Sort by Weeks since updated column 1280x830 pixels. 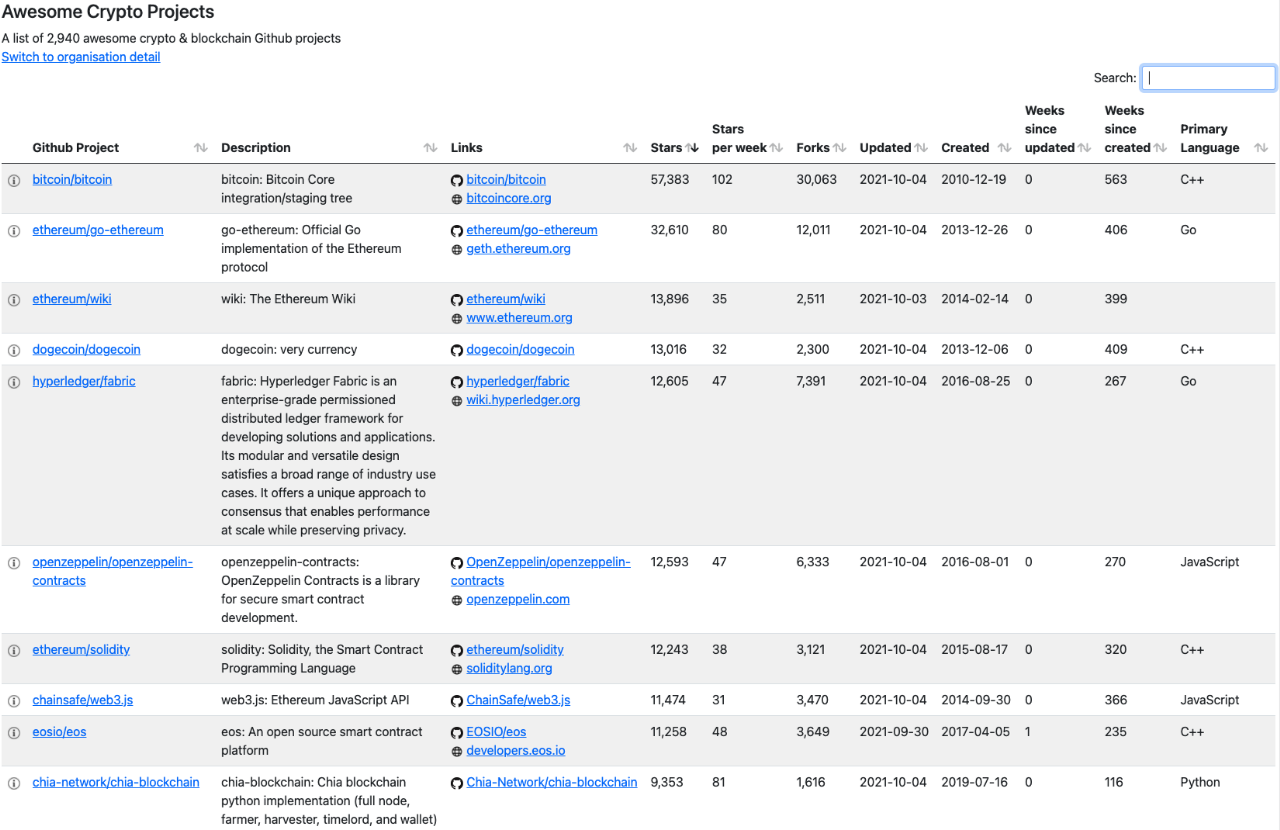(x=1084, y=148)
